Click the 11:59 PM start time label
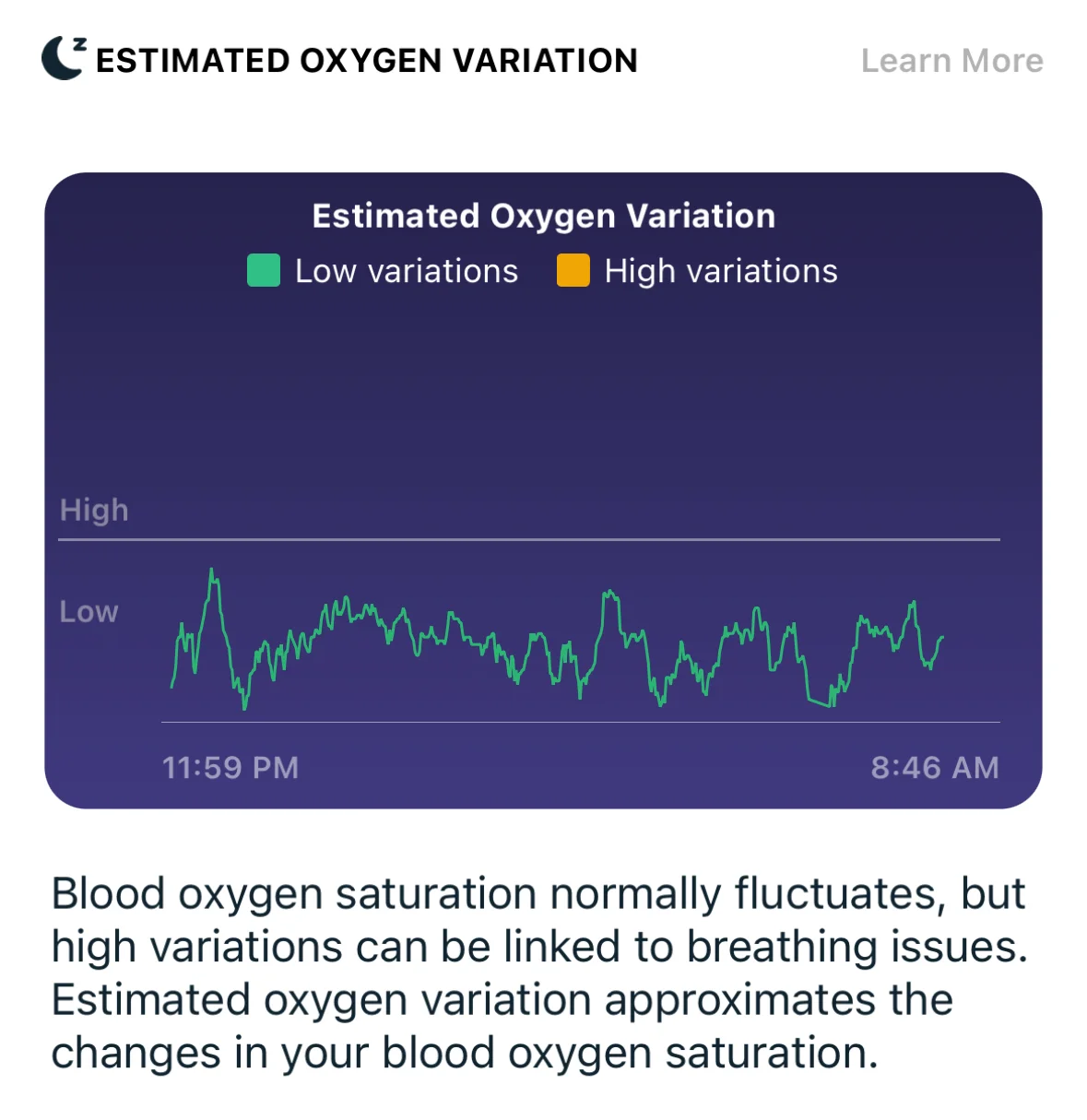 point(230,767)
